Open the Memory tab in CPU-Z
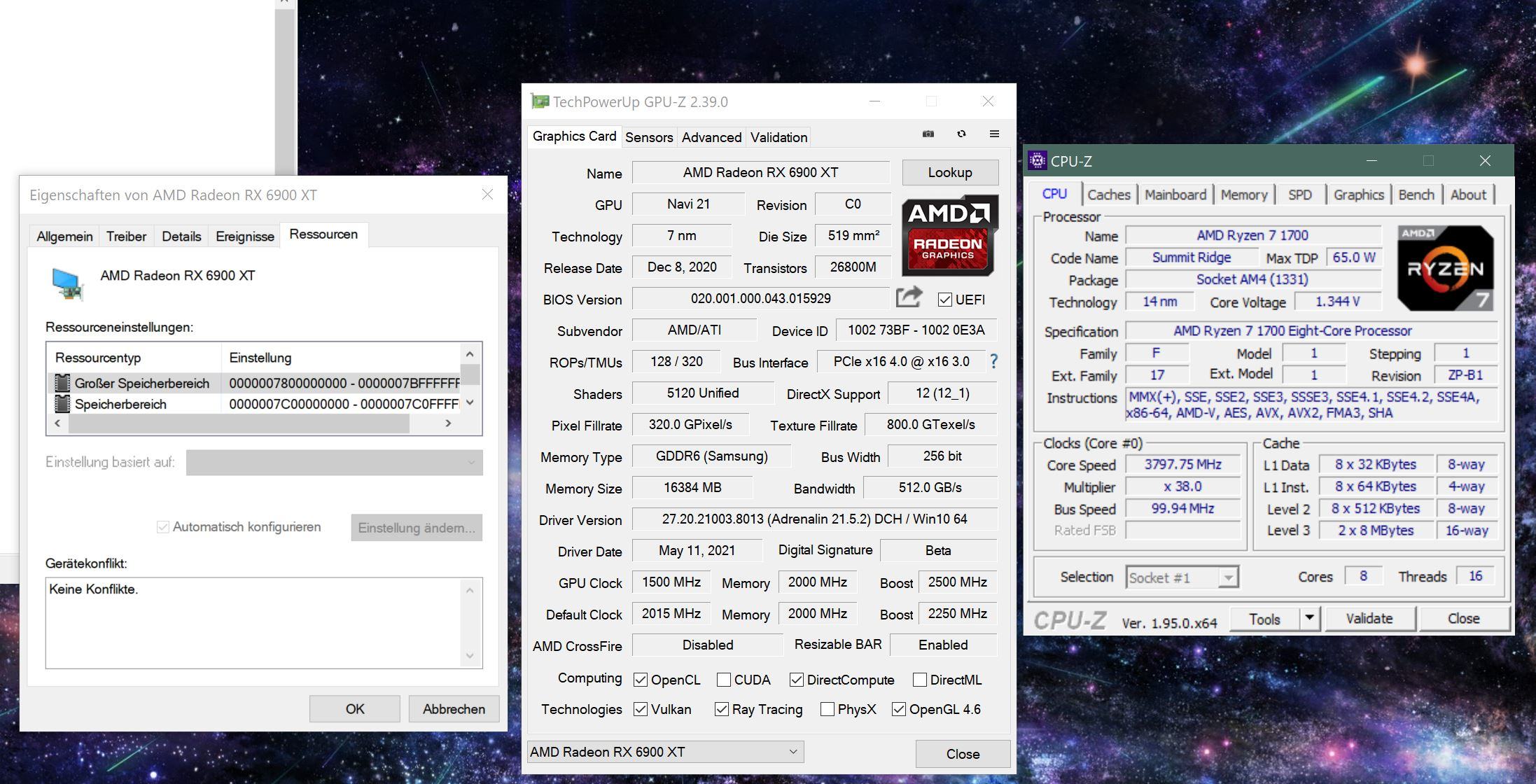1536x784 pixels. [x=1244, y=195]
